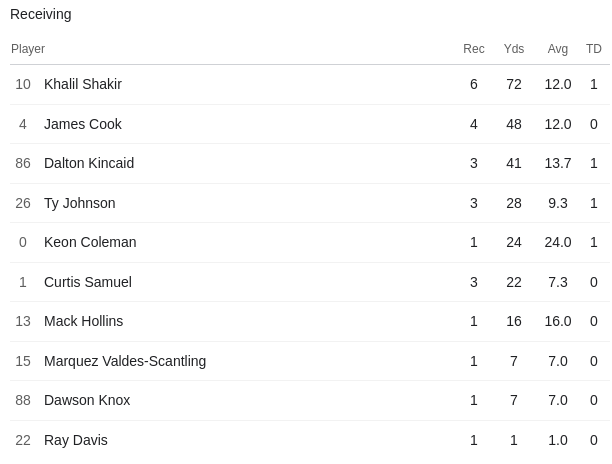Viewport: 612px width, 464px height.
Task: Click Ty Johnson player name
Action: (x=80, y=203)
